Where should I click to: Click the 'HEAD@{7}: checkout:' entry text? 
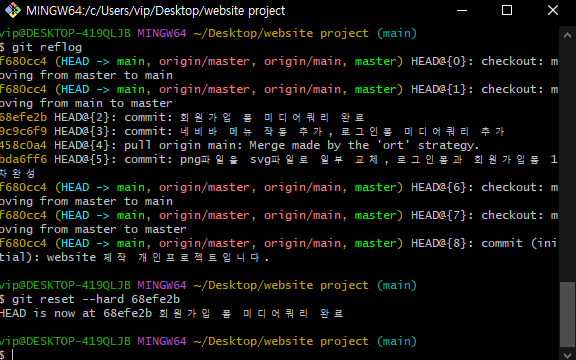(x=477, y=215)
